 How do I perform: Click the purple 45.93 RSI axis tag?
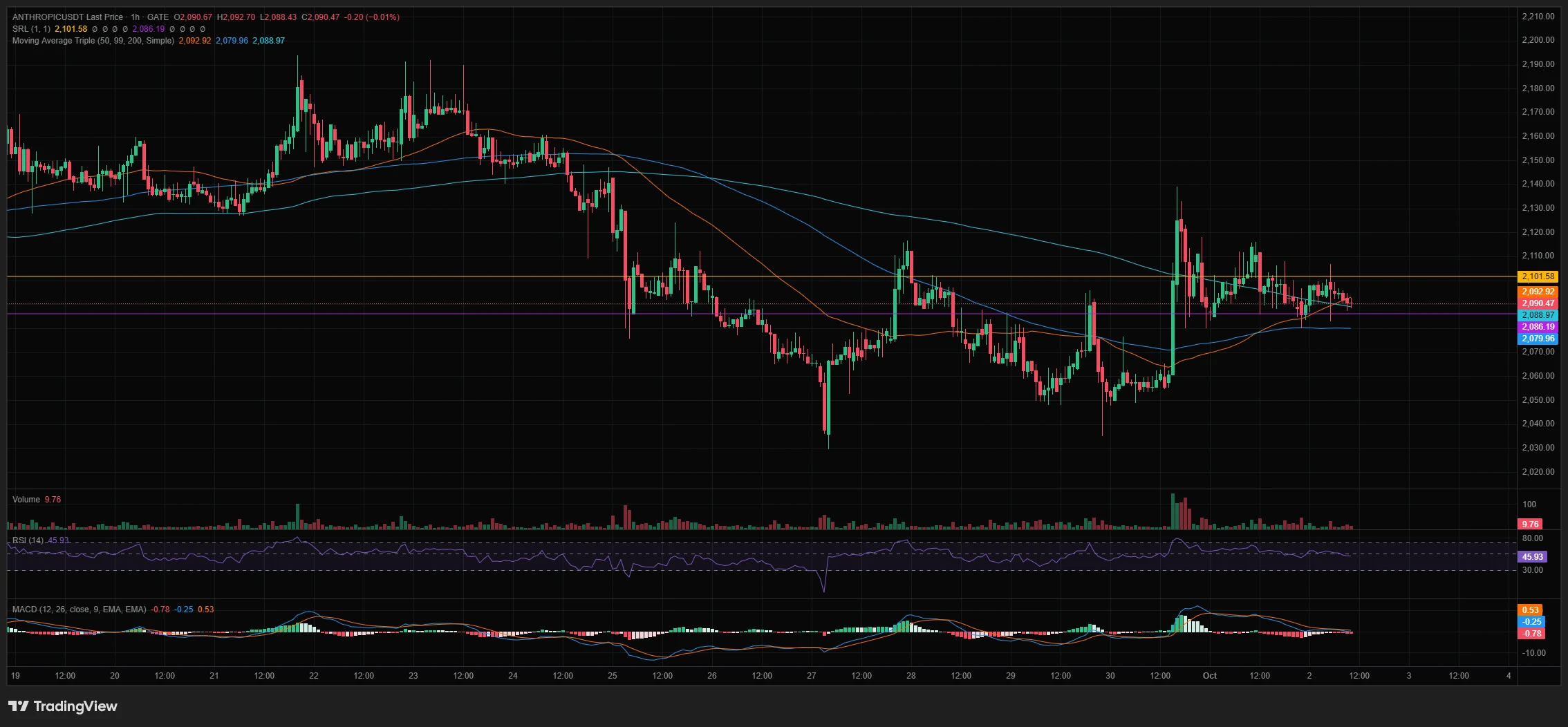[x=1533, y=556]
